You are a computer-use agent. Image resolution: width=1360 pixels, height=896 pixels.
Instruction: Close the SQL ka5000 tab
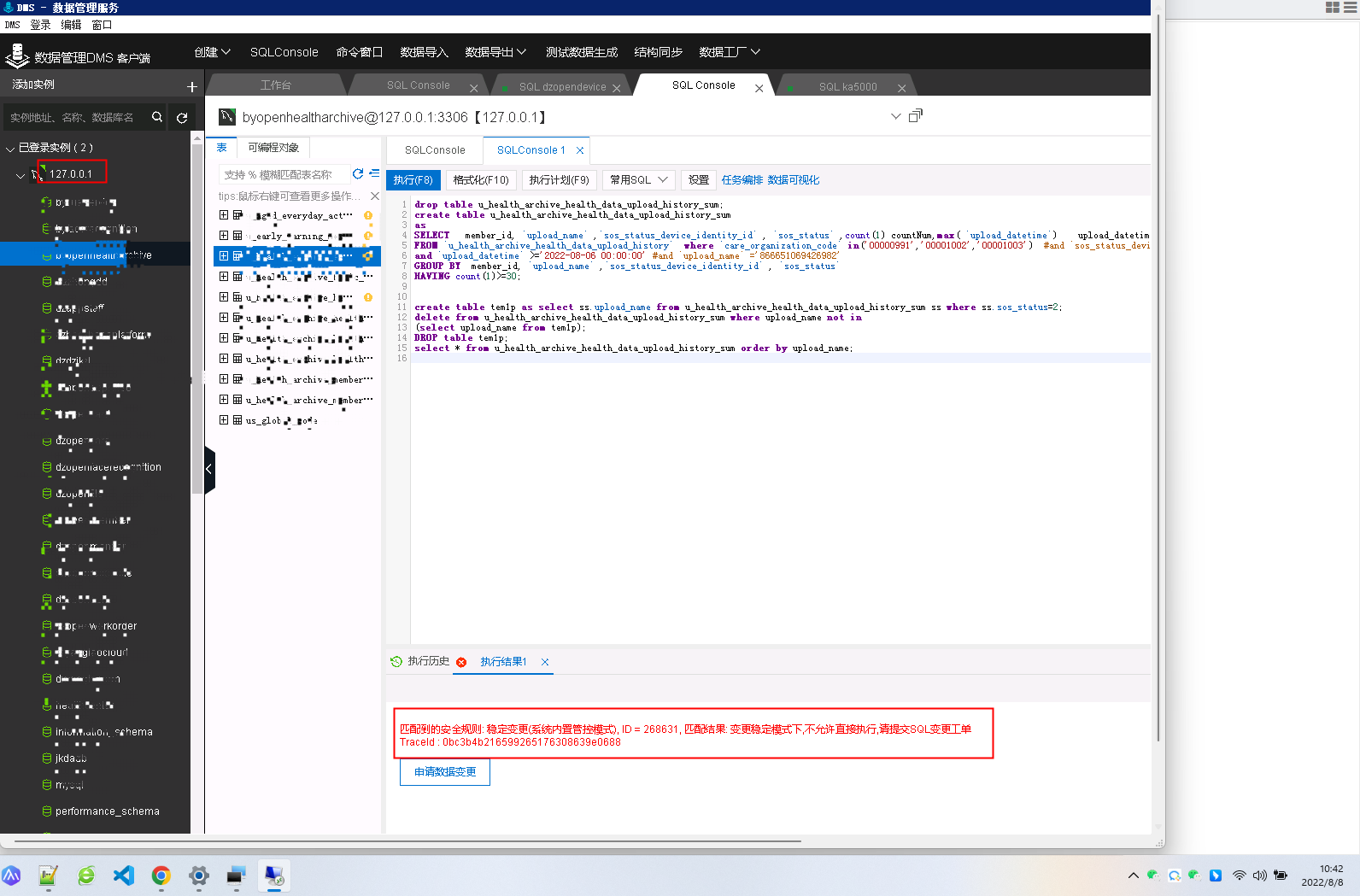click(901, 88)
